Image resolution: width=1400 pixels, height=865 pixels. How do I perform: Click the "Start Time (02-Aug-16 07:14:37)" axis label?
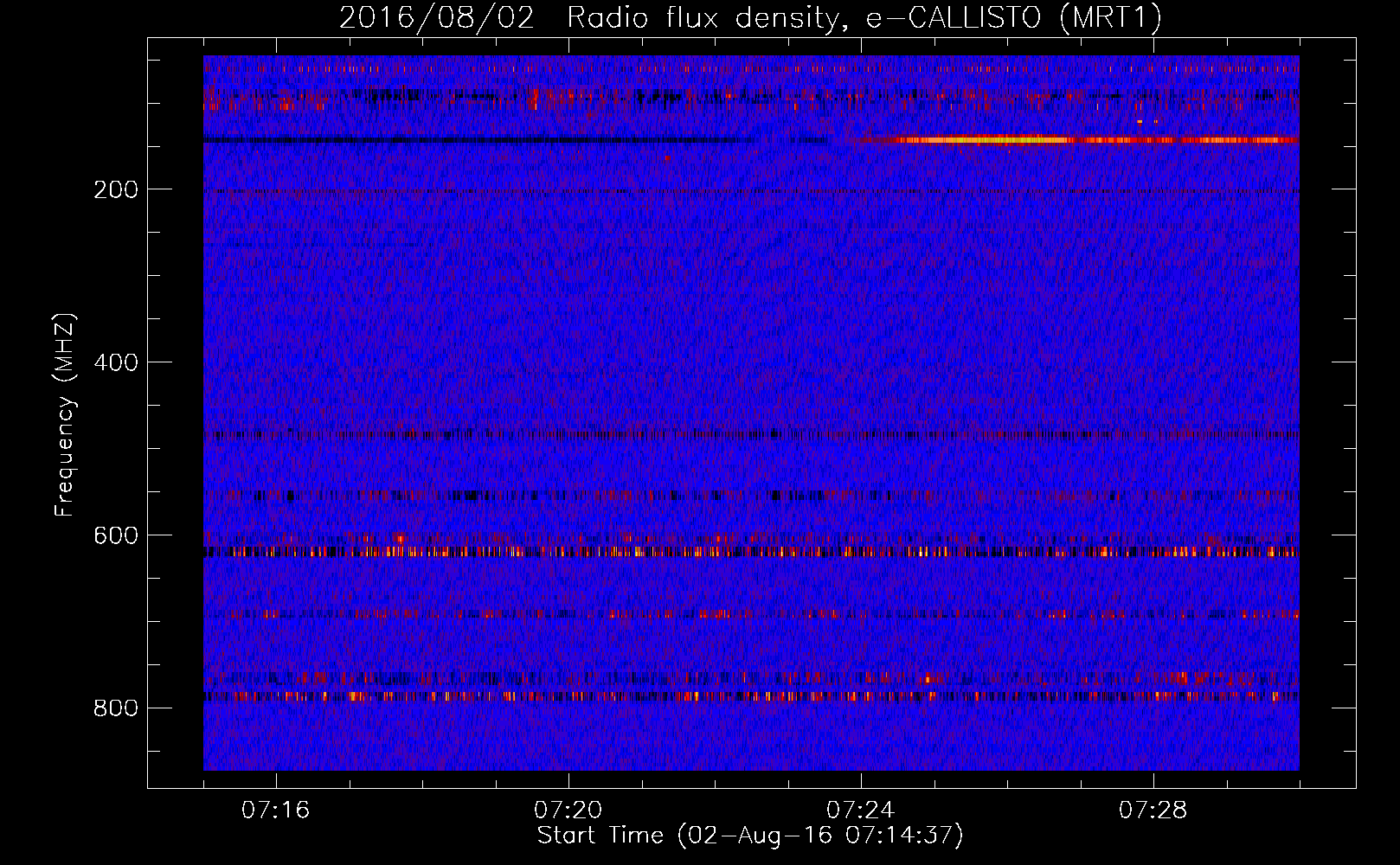[750, 836]
